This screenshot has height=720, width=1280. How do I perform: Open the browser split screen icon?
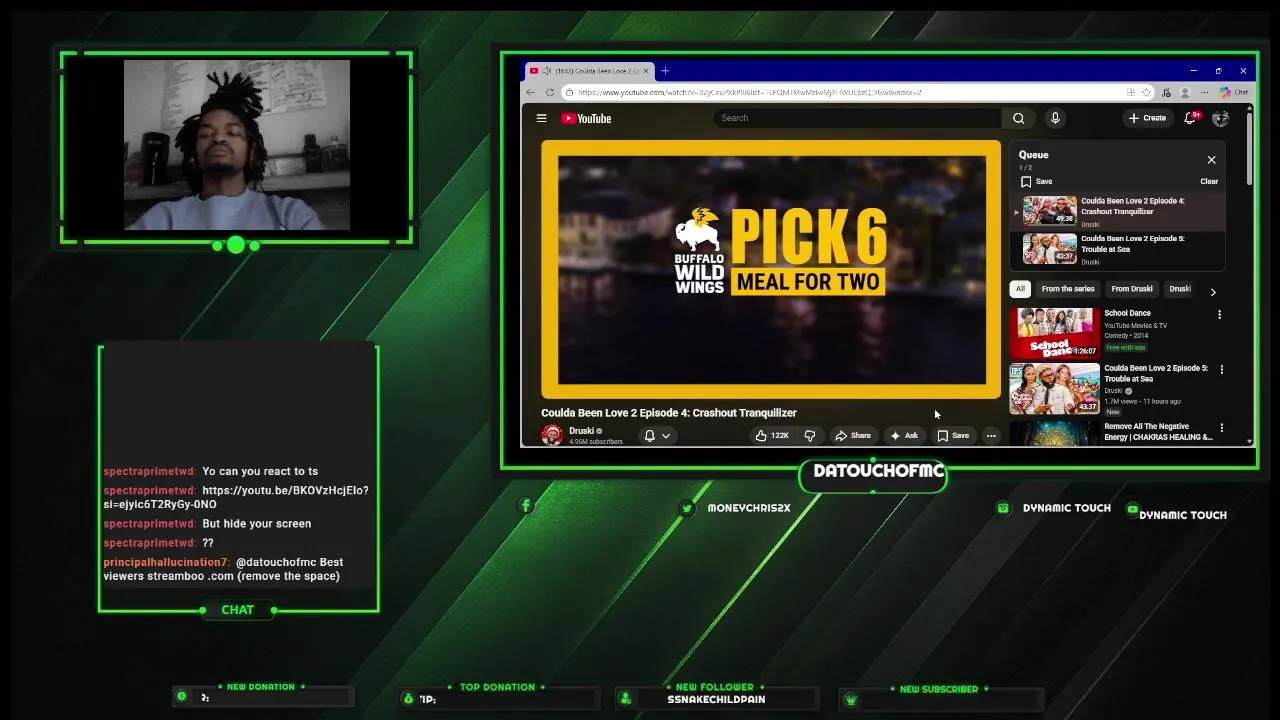pos(1131,92)
